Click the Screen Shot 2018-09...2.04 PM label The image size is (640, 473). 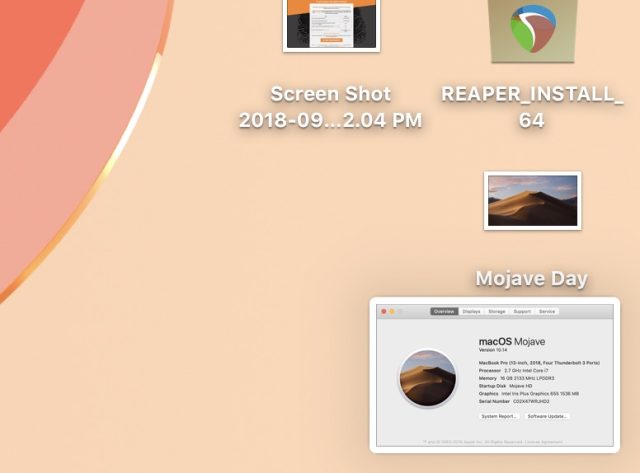tap(331, 107)
